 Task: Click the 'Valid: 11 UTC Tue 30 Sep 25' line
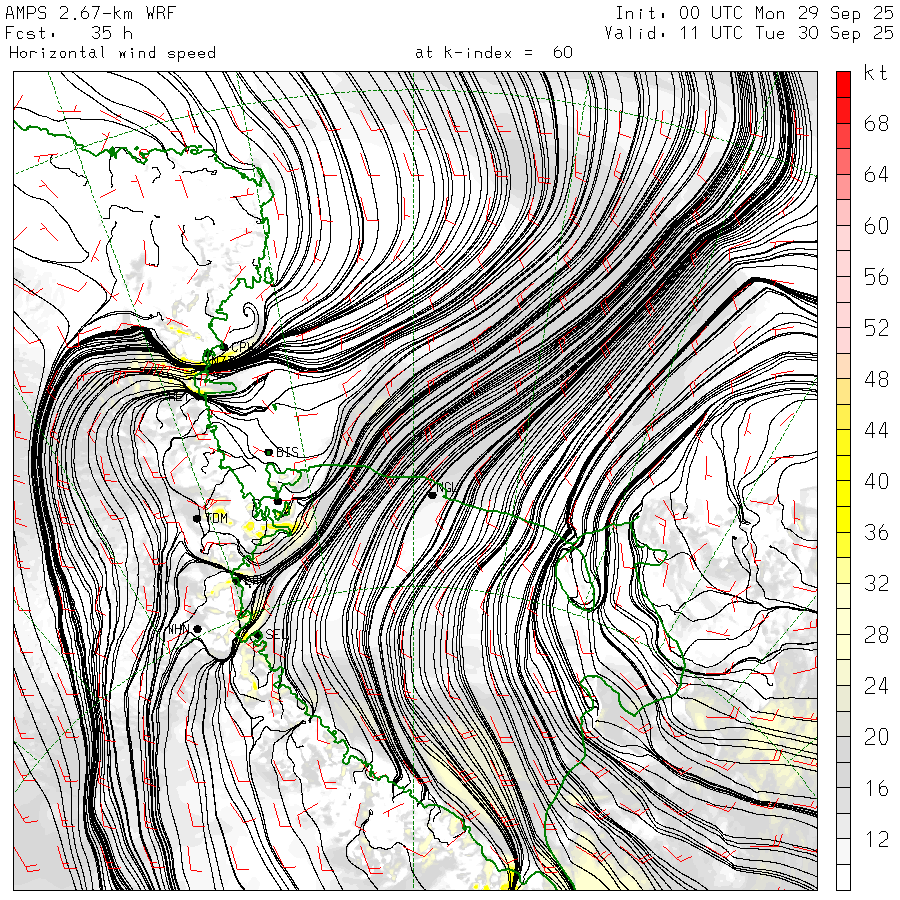pyautogui.click(x=749, y=33)
